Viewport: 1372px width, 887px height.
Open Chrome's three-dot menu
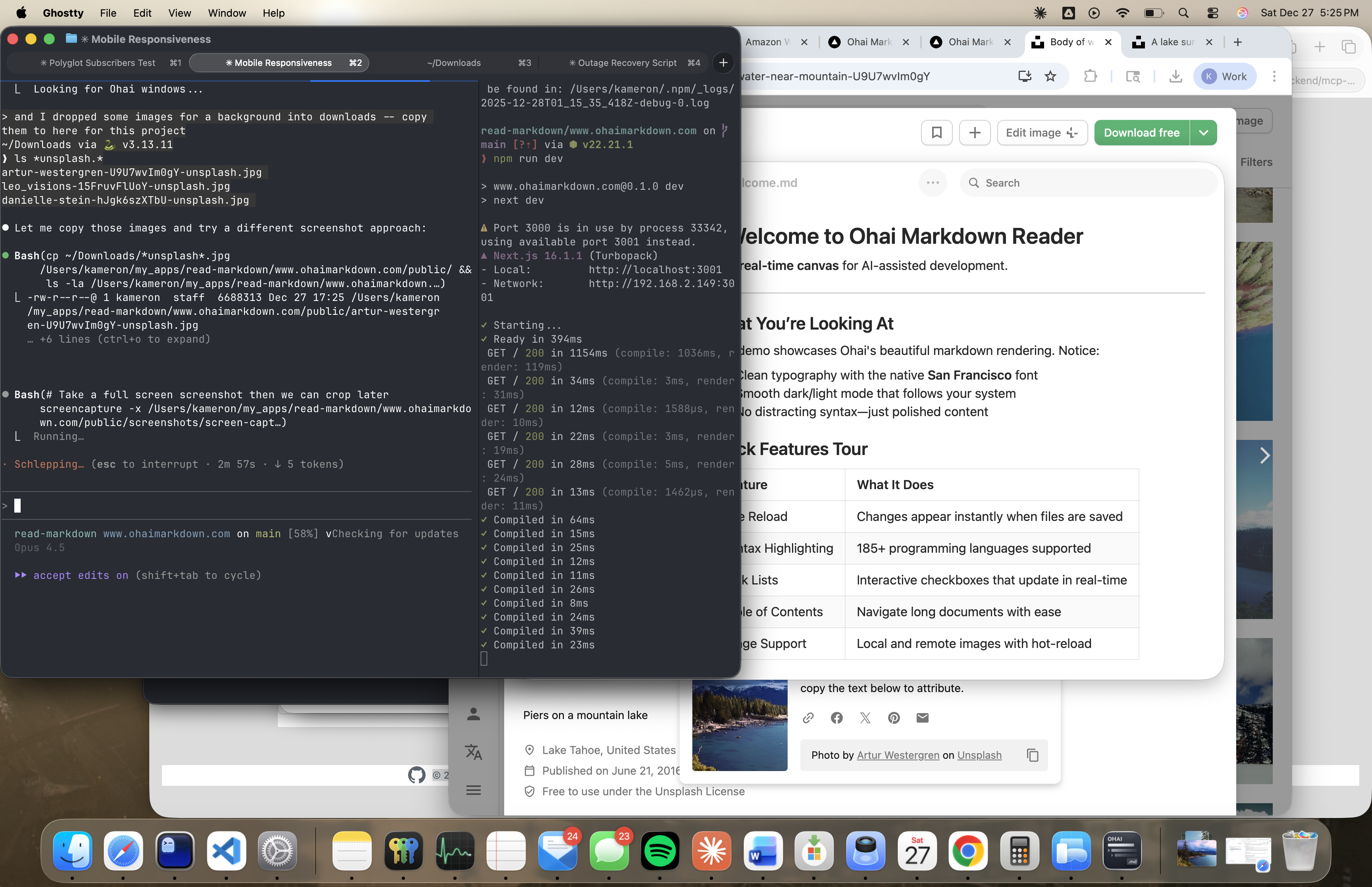coord(1274,76)
